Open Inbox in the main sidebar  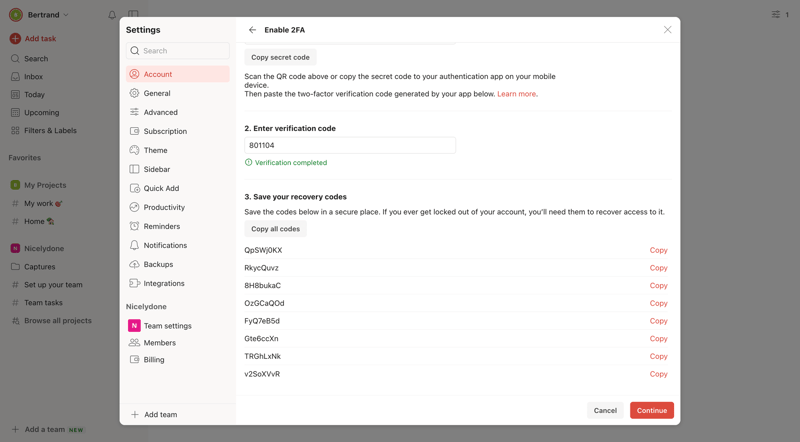click(x=33, y=77)
